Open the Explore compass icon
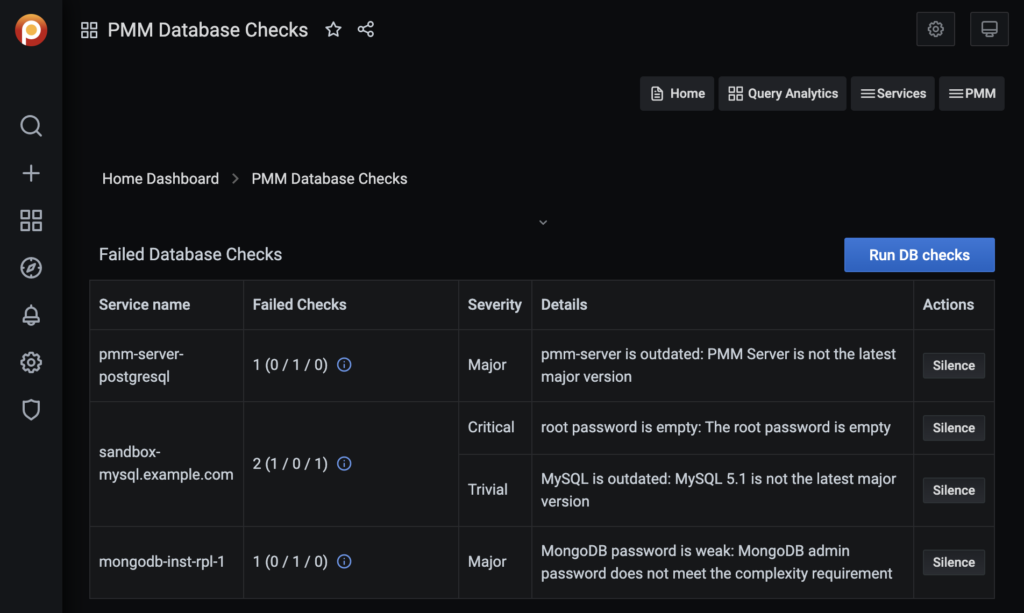Screen dimensions: 1024x613 (31, 267)
